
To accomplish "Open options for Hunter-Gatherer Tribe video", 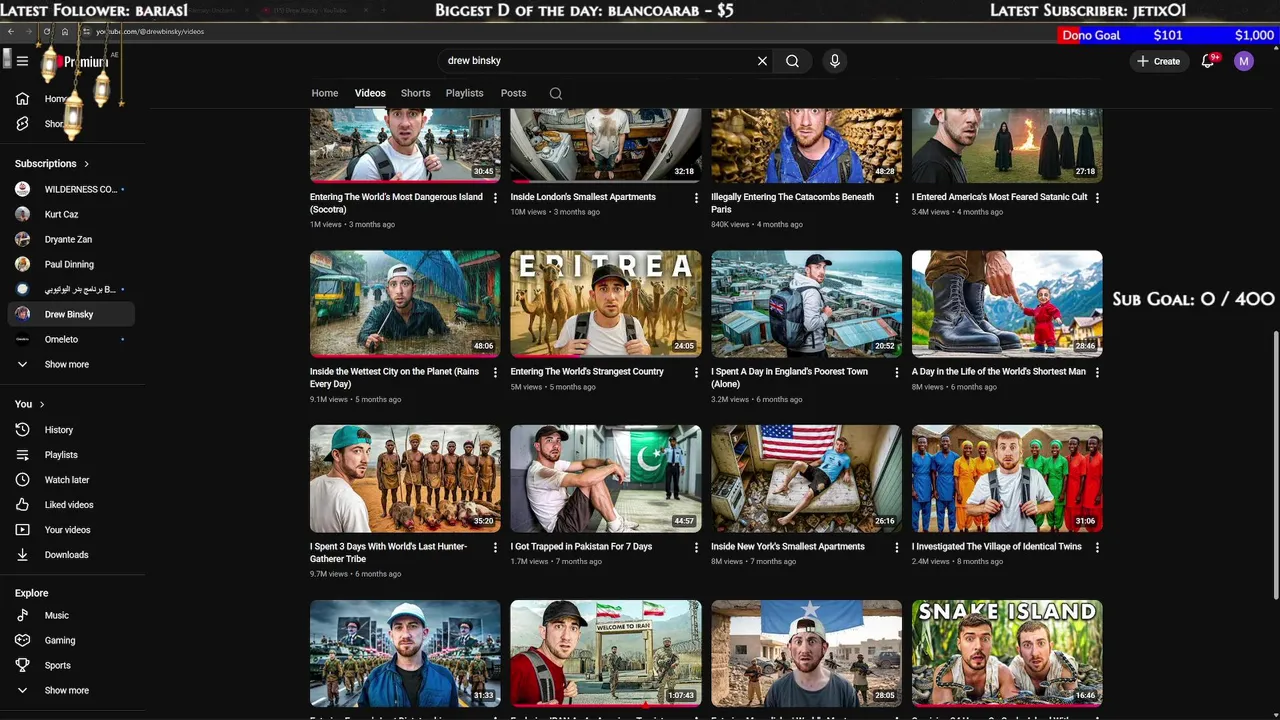I will 495,548.
